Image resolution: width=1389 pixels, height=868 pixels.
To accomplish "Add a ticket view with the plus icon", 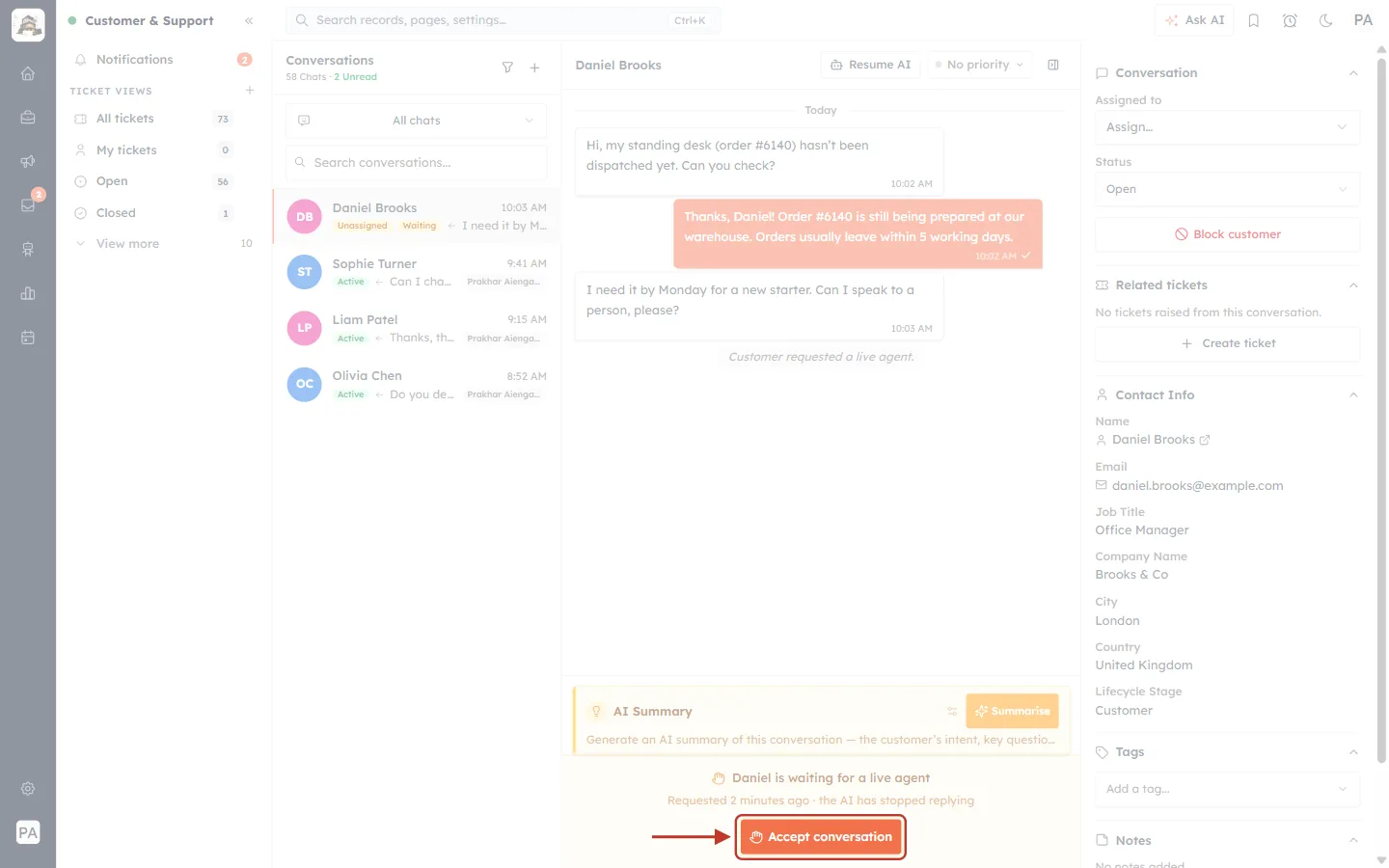I will pyautogui.click(x=250, y=91).
